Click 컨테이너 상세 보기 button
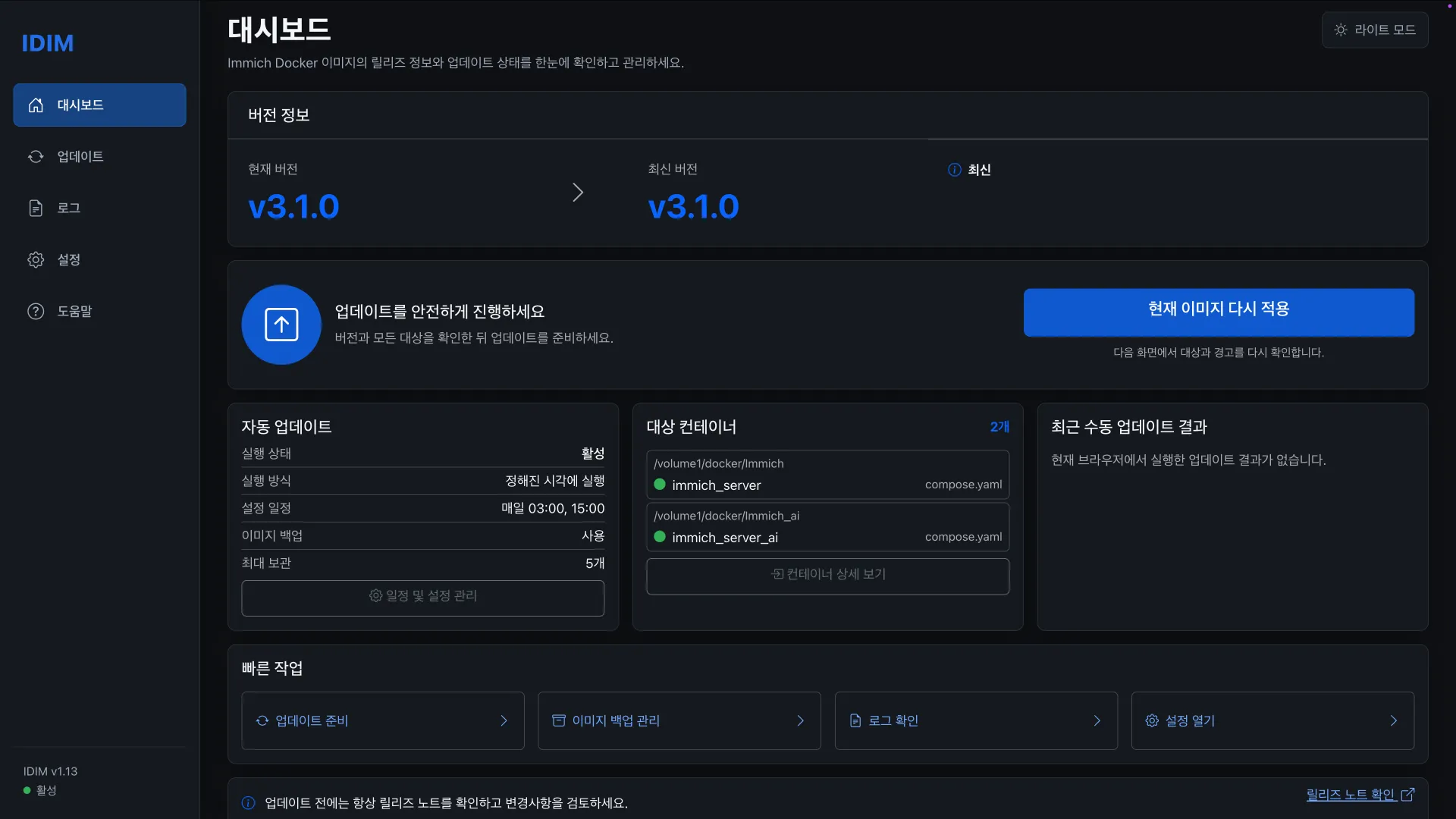 pos(827,576)
